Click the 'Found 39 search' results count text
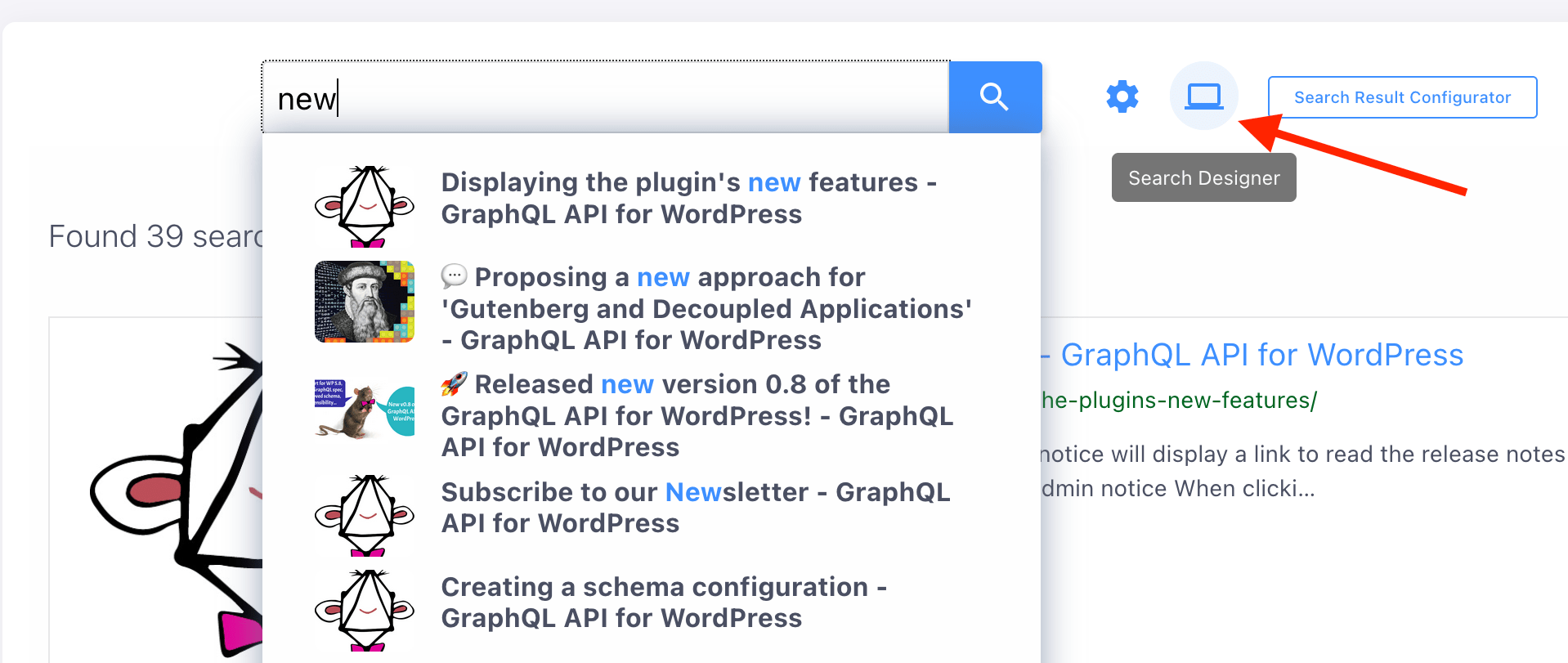Image resolution: width=1568 pixels, height=663 pixels. pos(155,236)
